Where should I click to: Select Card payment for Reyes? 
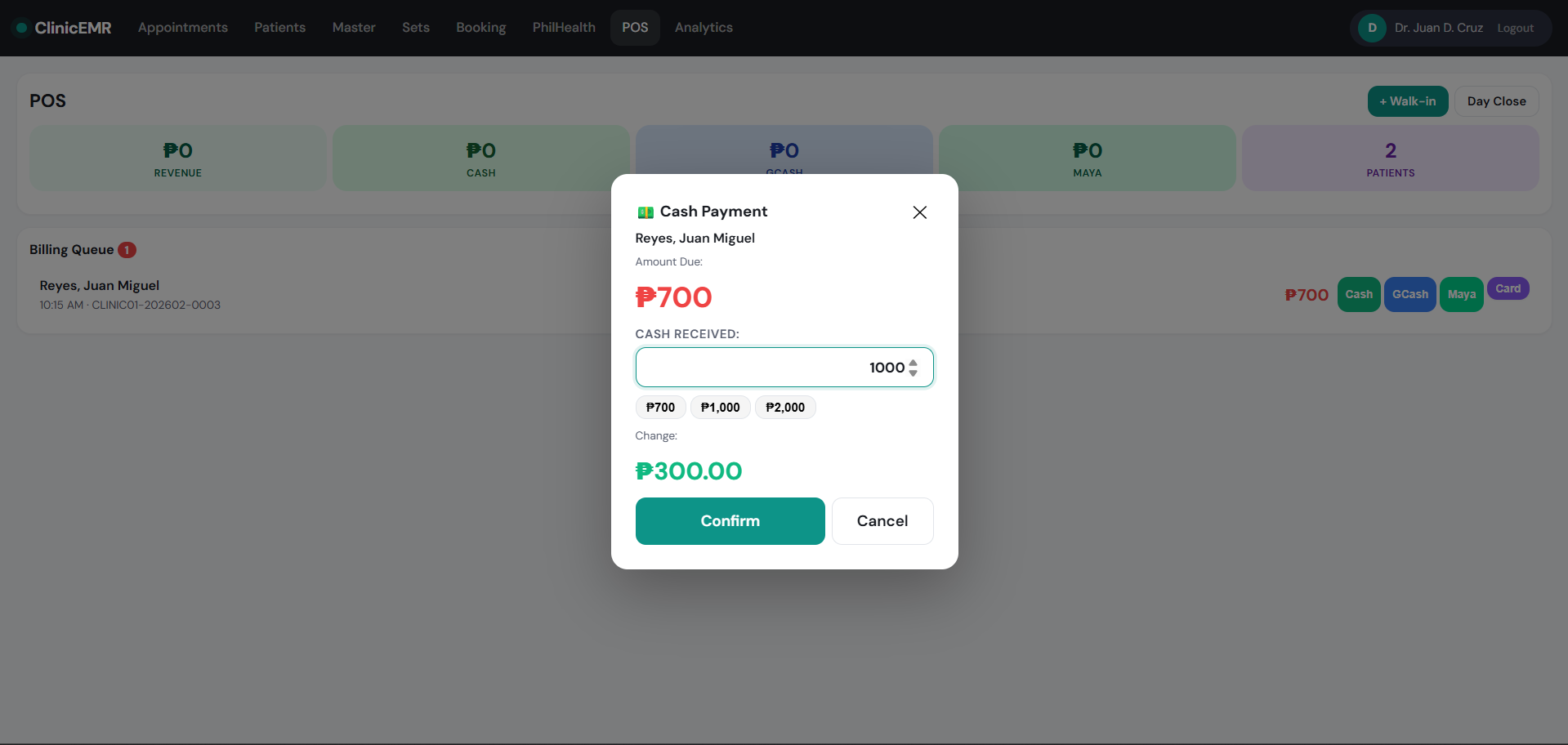pyautogui.click(x=1508, y=289)
